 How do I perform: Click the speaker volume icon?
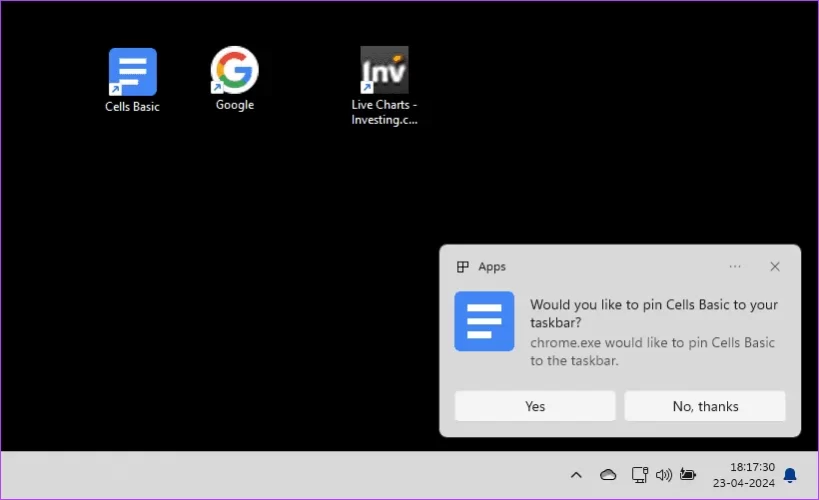point(663,475)
